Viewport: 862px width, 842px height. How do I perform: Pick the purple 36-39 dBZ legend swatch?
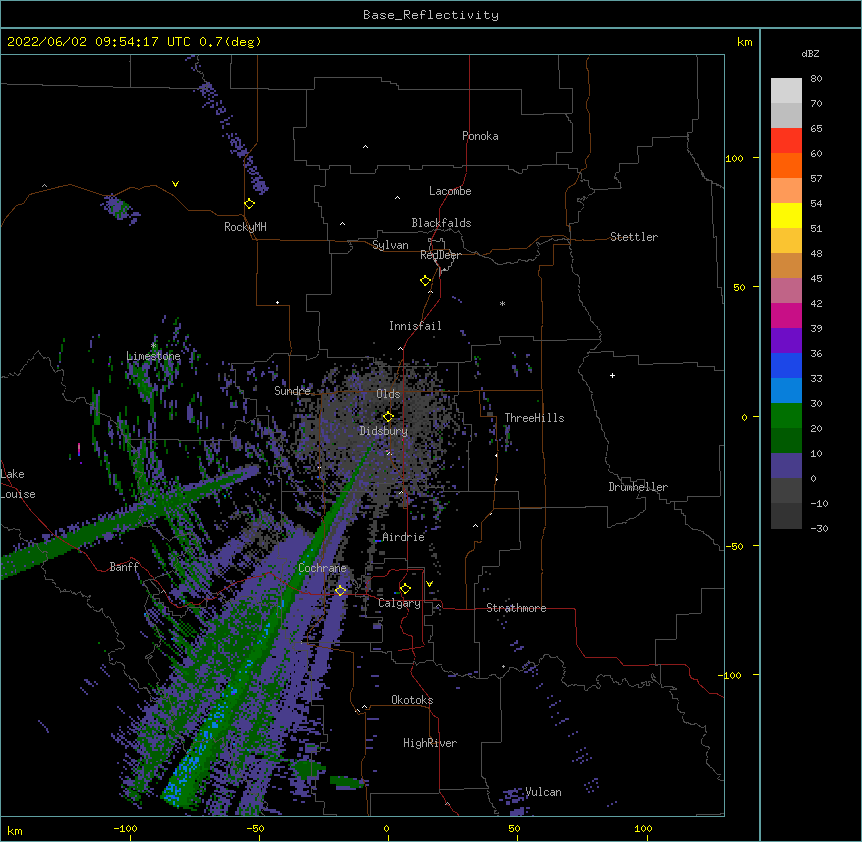point(786,341)
